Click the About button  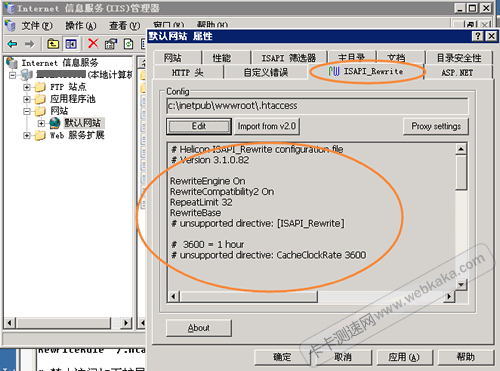(199, 328)
